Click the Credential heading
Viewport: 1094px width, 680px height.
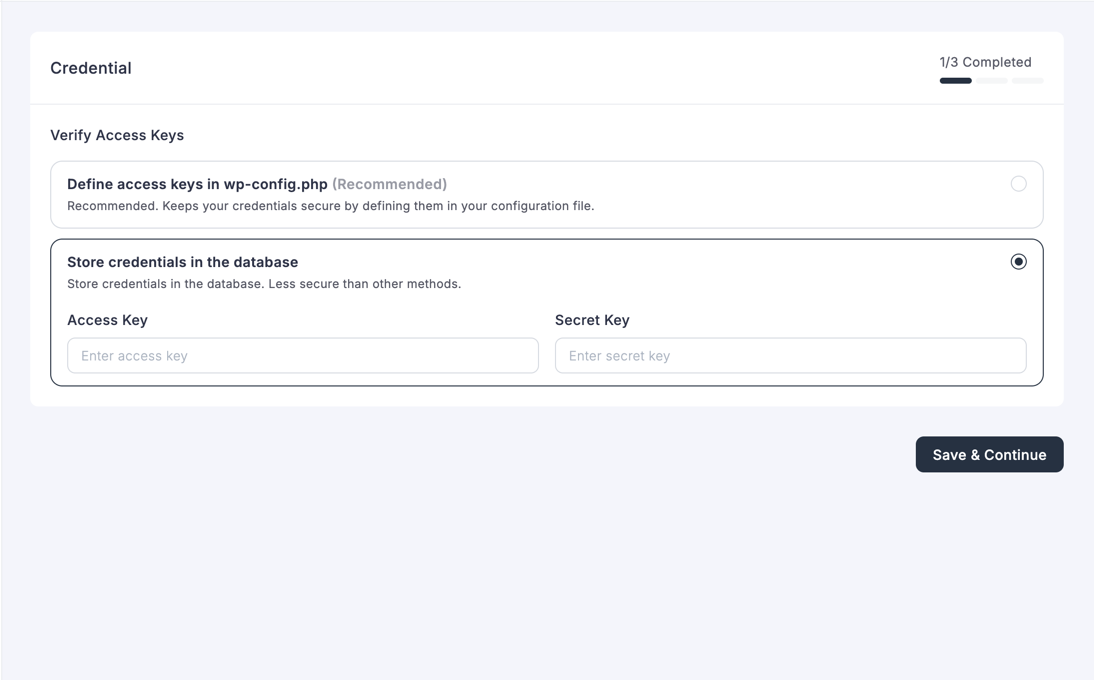tap(90, 68)
